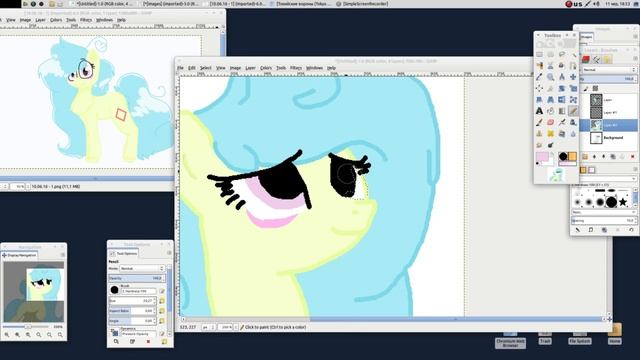Select the Eraser tool in Toolbox

click(551, 122)
